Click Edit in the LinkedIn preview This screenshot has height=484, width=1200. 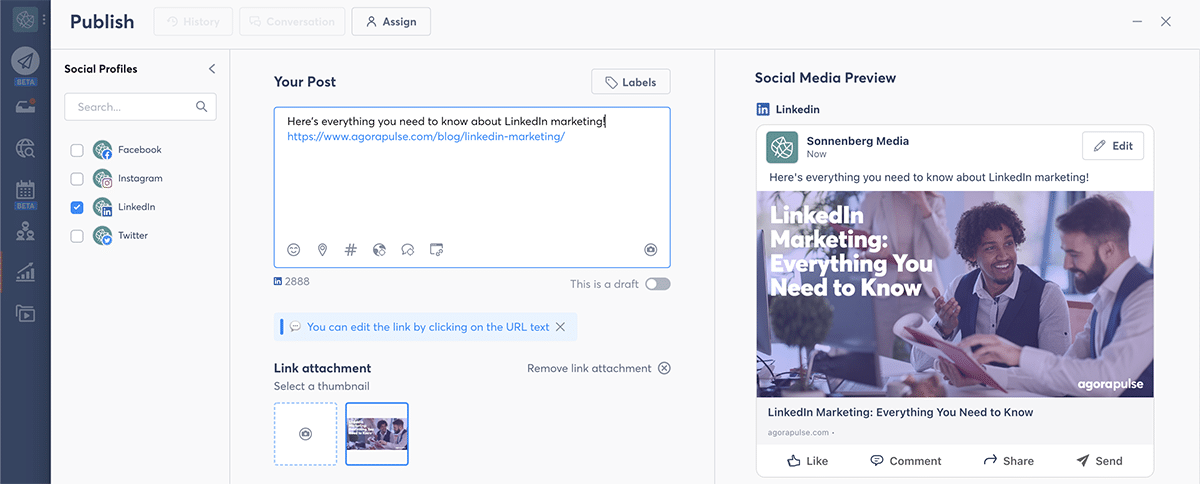(1112, 146)
